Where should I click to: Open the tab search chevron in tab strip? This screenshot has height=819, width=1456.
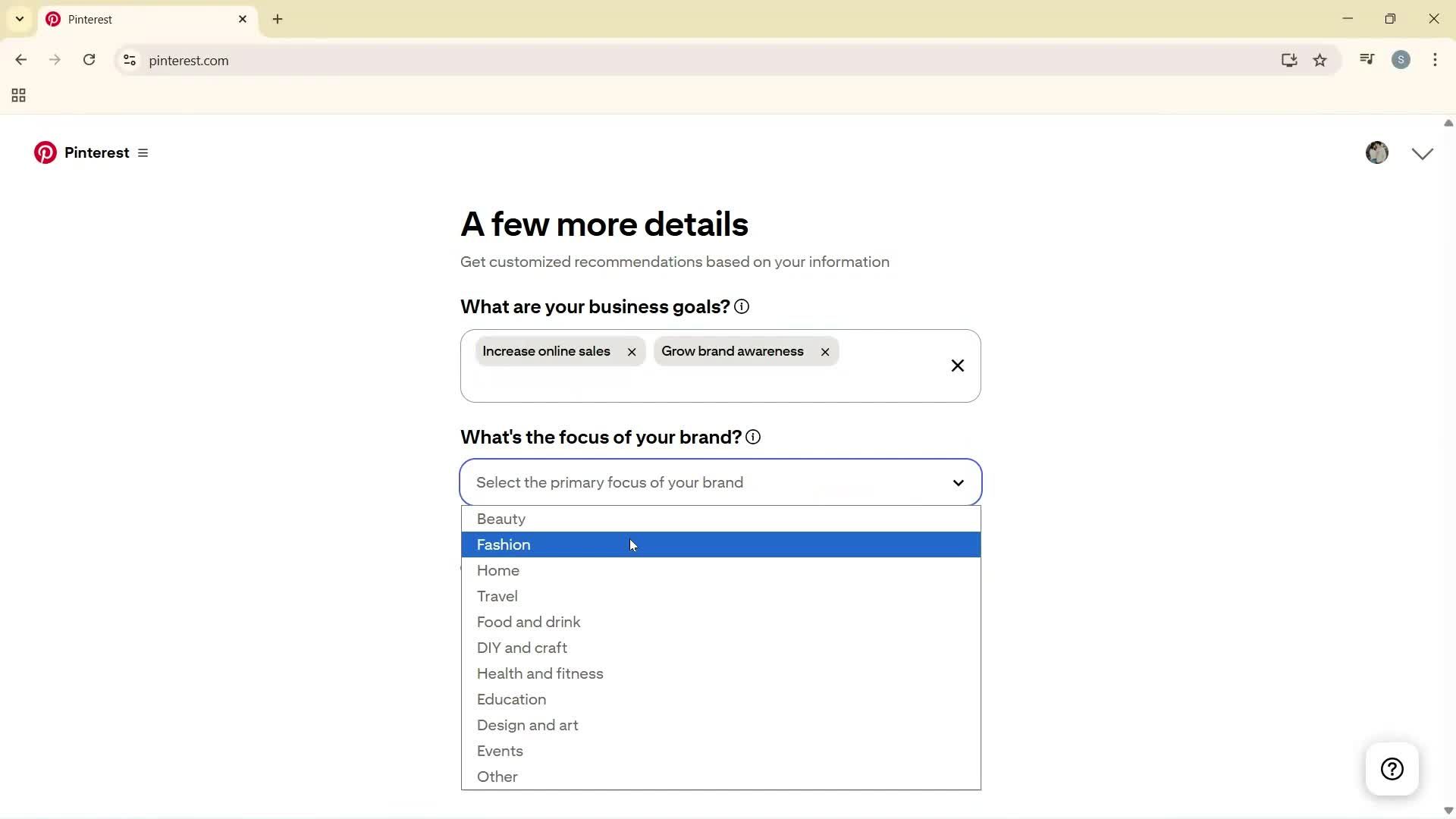(x=19, y=18)
